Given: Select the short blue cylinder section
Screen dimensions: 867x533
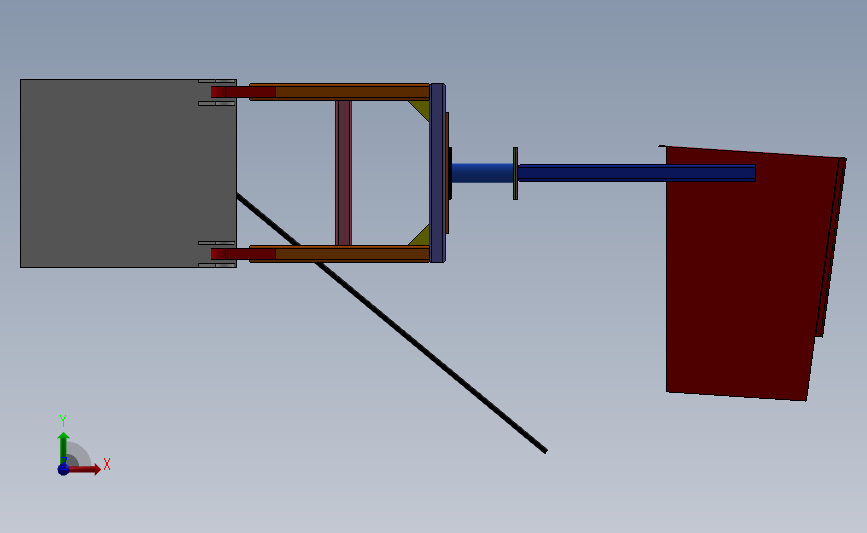Looking at the screenshot, I should 482,173.
